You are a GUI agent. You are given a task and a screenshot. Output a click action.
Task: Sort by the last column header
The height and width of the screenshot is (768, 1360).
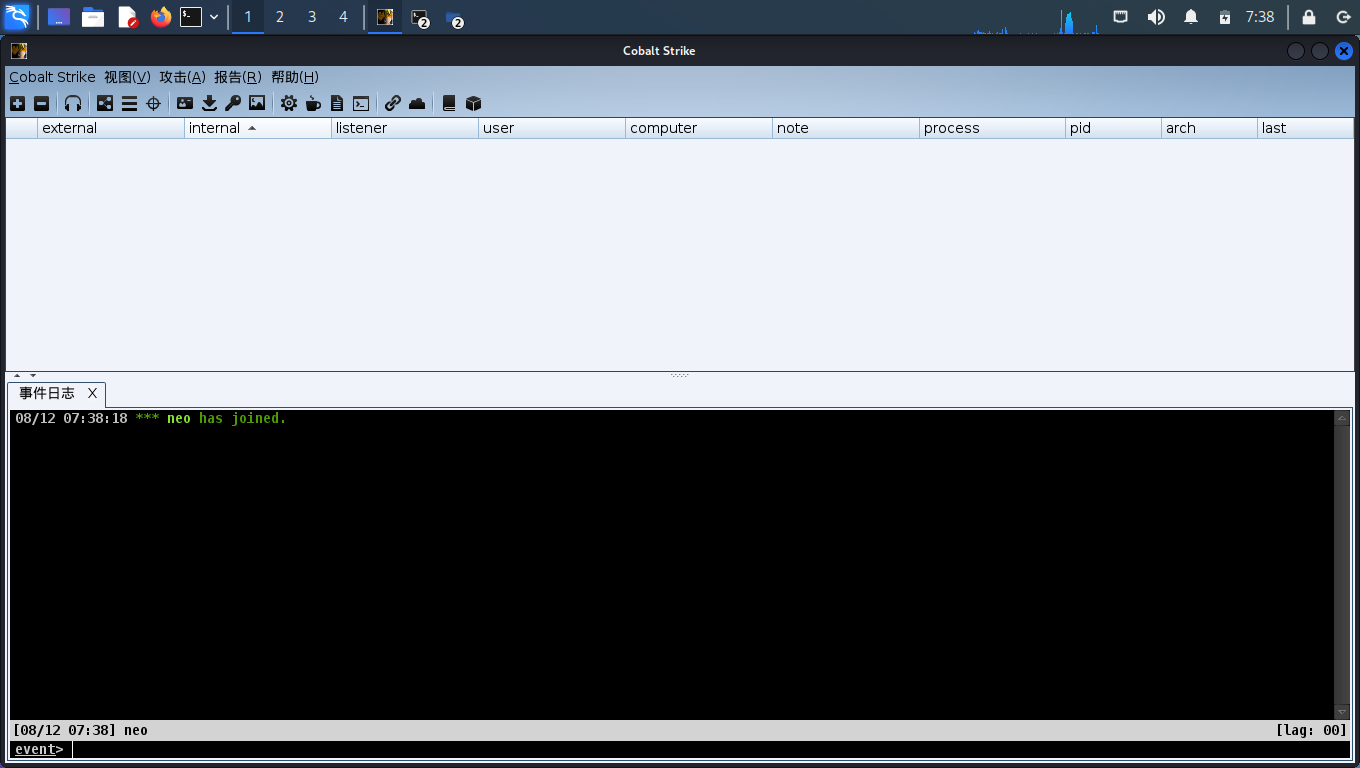(1305, 128)
